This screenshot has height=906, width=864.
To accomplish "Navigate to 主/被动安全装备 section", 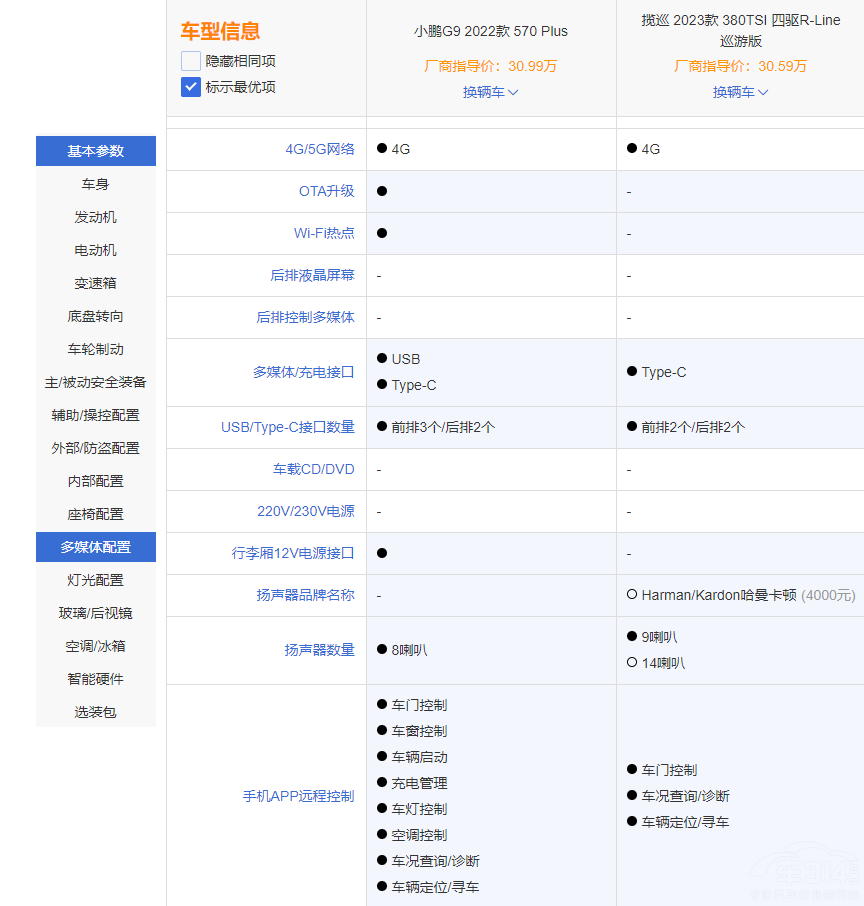I will click(x=96, y=382).
